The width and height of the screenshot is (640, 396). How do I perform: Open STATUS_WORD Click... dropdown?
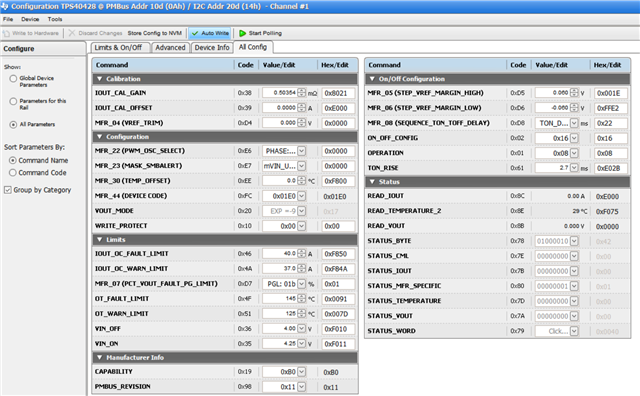tap(574, 331)
